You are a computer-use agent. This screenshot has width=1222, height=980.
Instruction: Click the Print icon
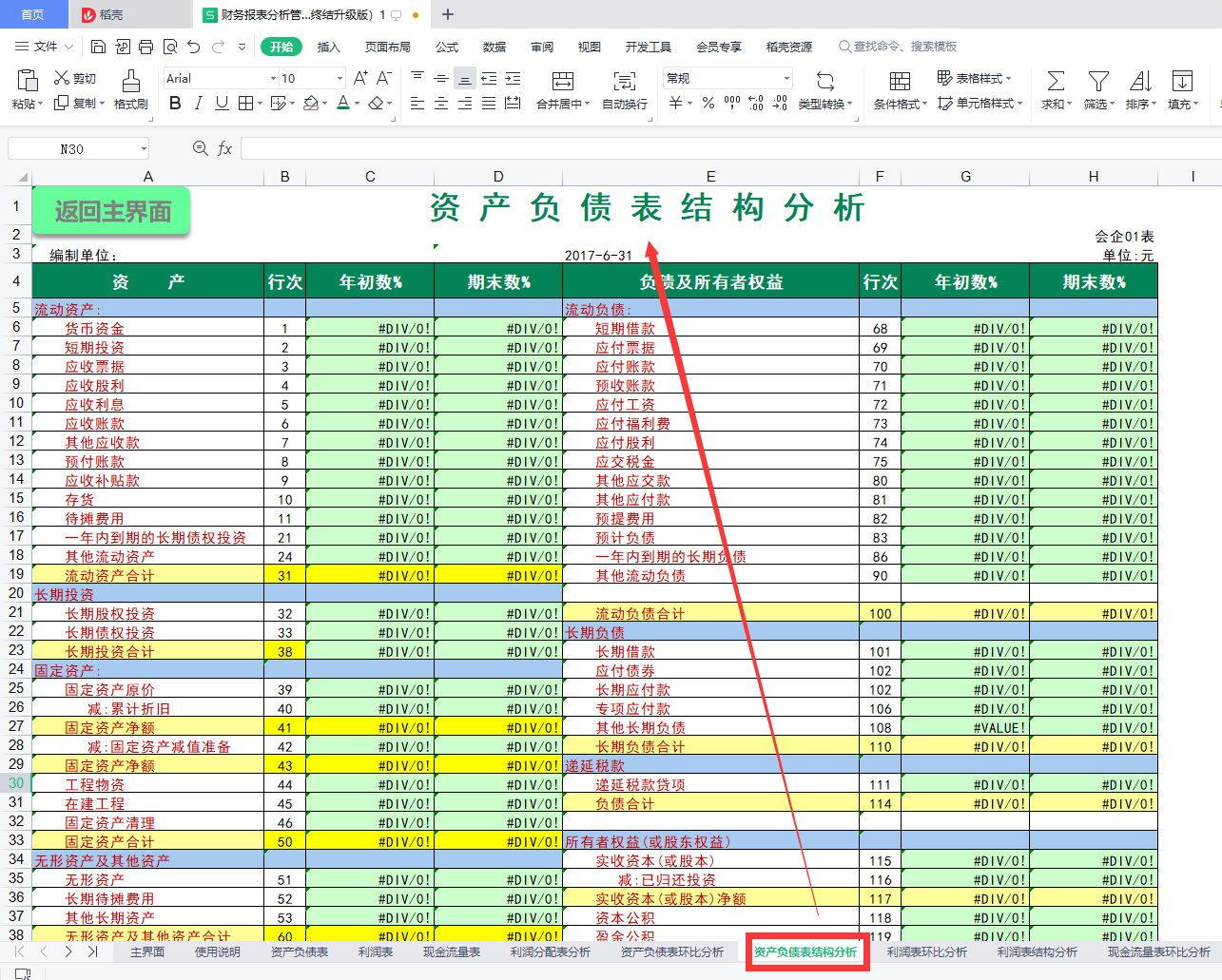click(145, 47)
